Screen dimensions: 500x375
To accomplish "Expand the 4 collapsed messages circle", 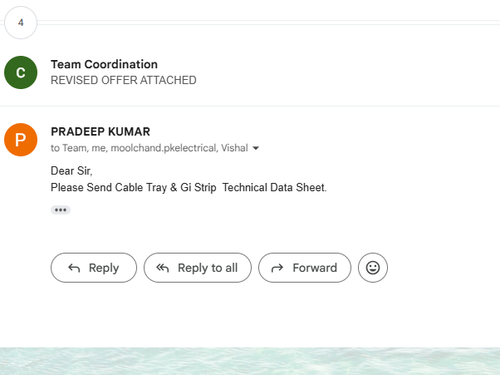I will (21, 23).
